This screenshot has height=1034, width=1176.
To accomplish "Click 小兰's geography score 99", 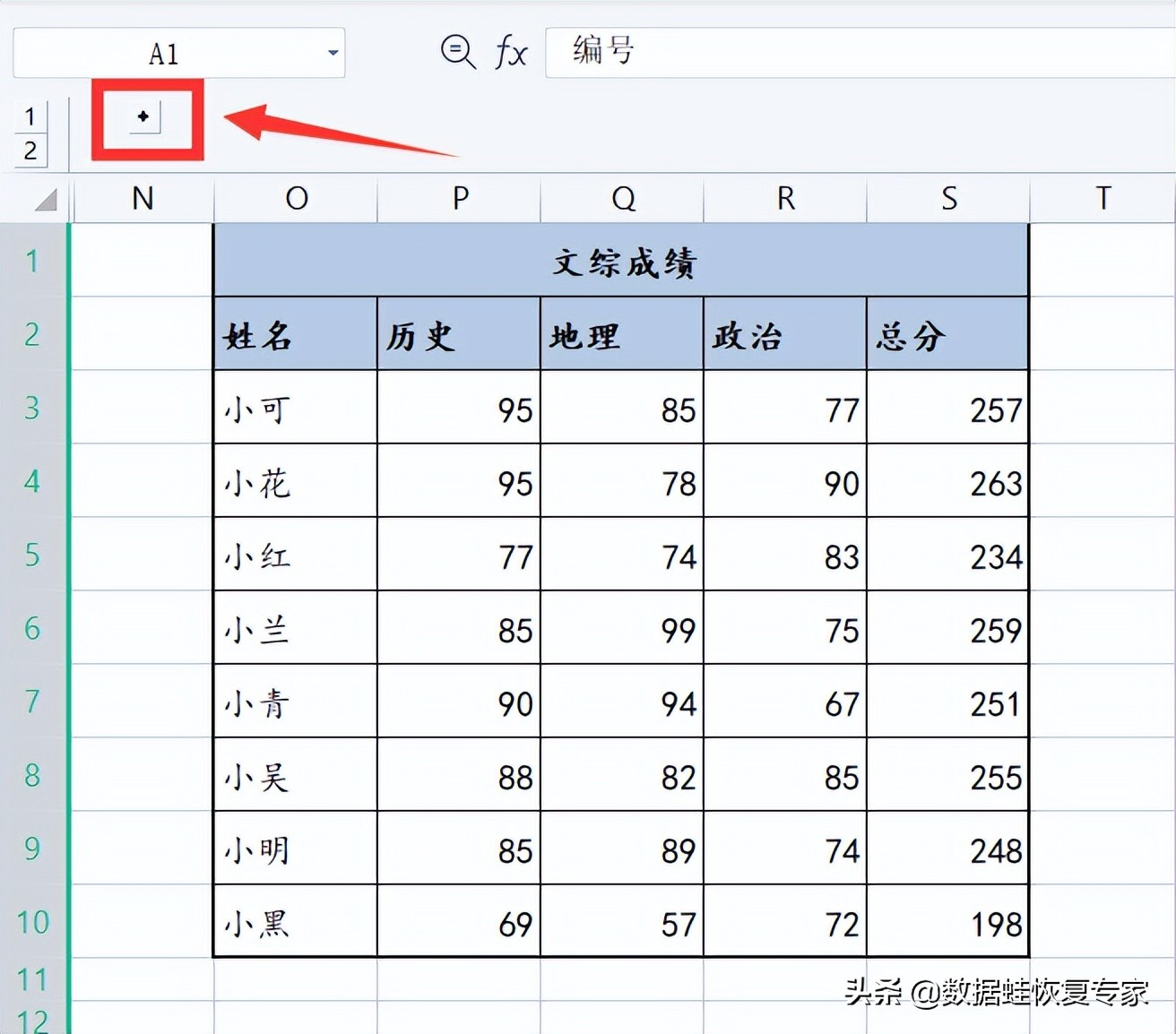I will click(x=622, y=628).
